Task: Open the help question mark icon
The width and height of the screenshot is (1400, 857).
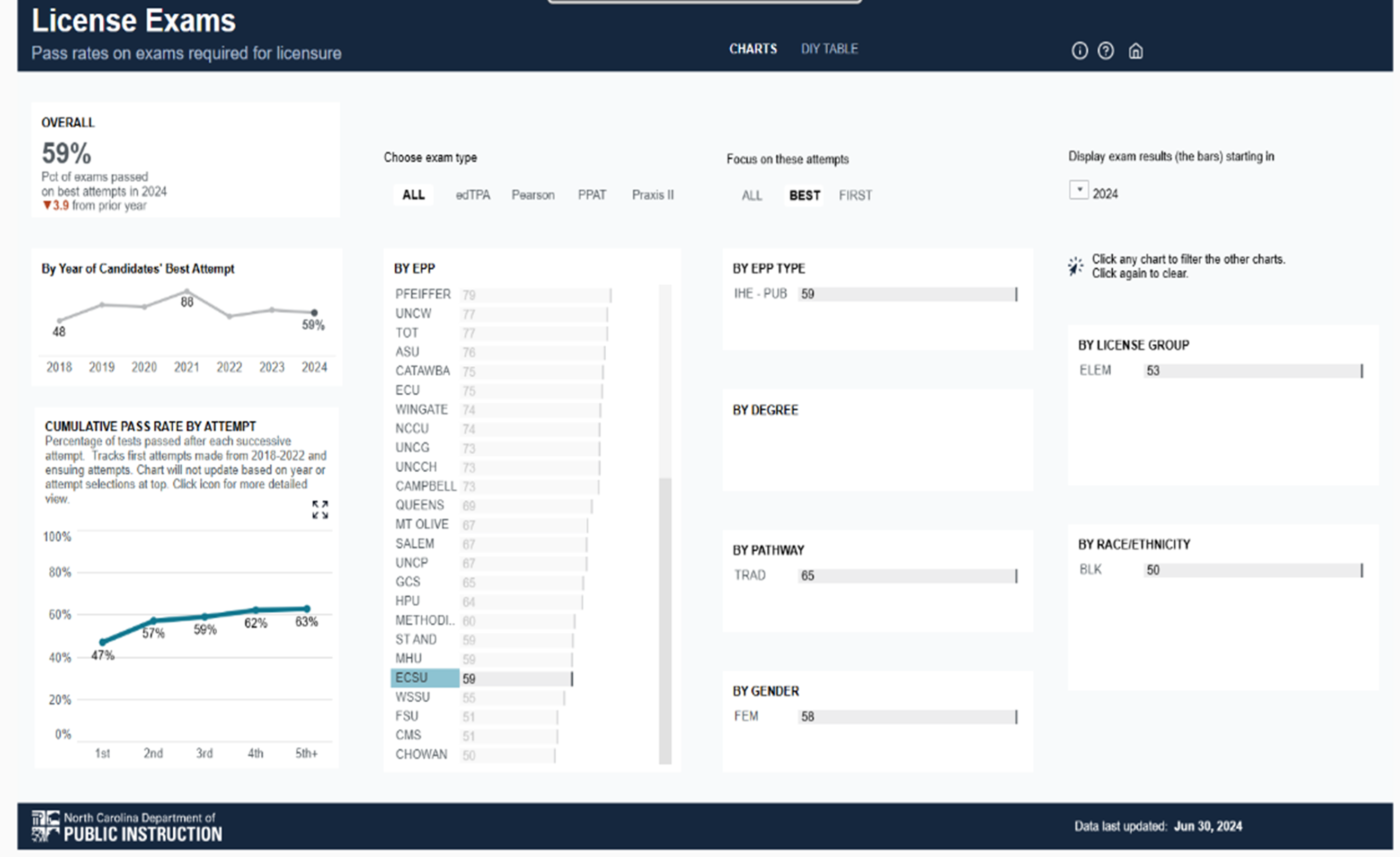Action: 1105,51
